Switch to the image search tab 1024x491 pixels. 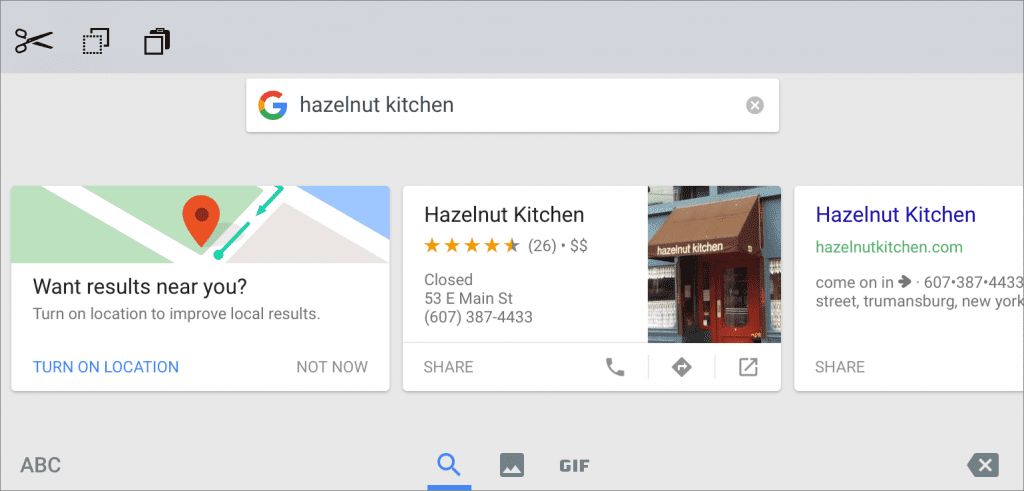pos(512,466)
